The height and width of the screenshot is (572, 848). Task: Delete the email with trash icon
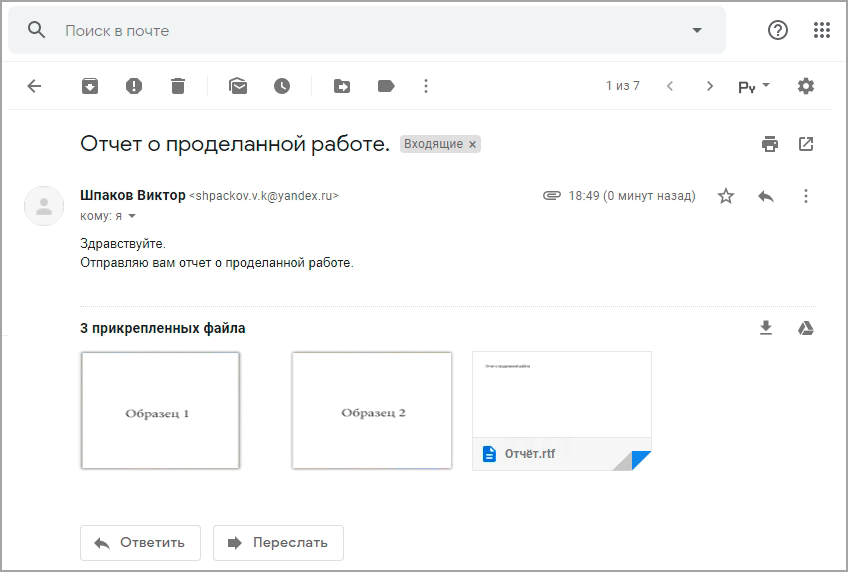click(178, 86)
